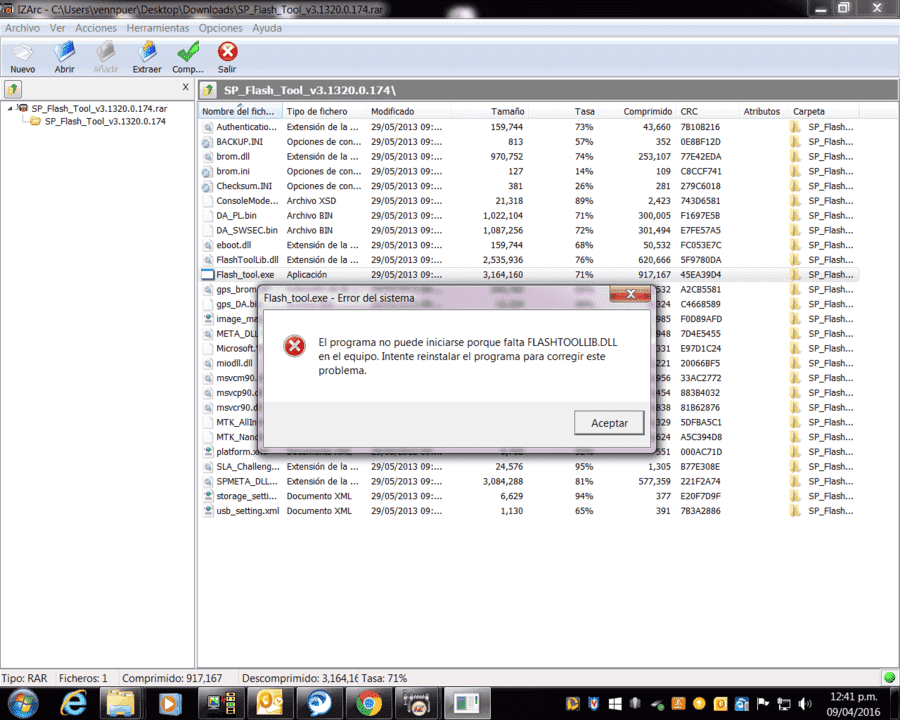Click the Aceptar button in error dialog
This screenshot has height=720, width=900.
coord(609,423)
